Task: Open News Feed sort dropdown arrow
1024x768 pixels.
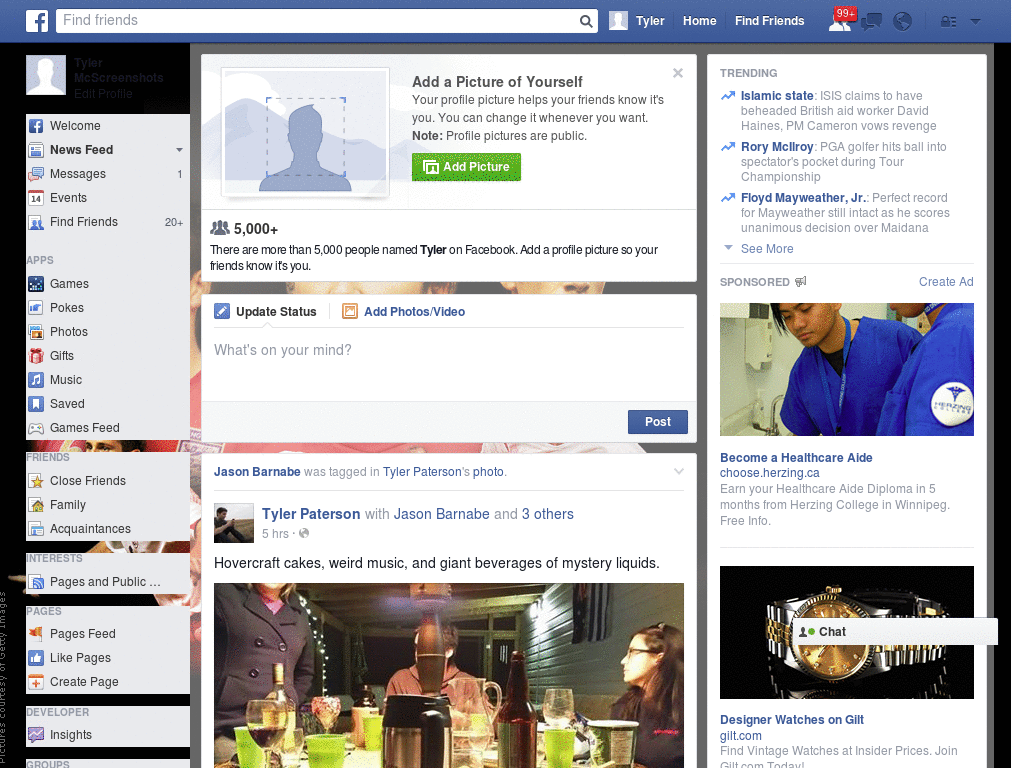Action: click(179, 150)
